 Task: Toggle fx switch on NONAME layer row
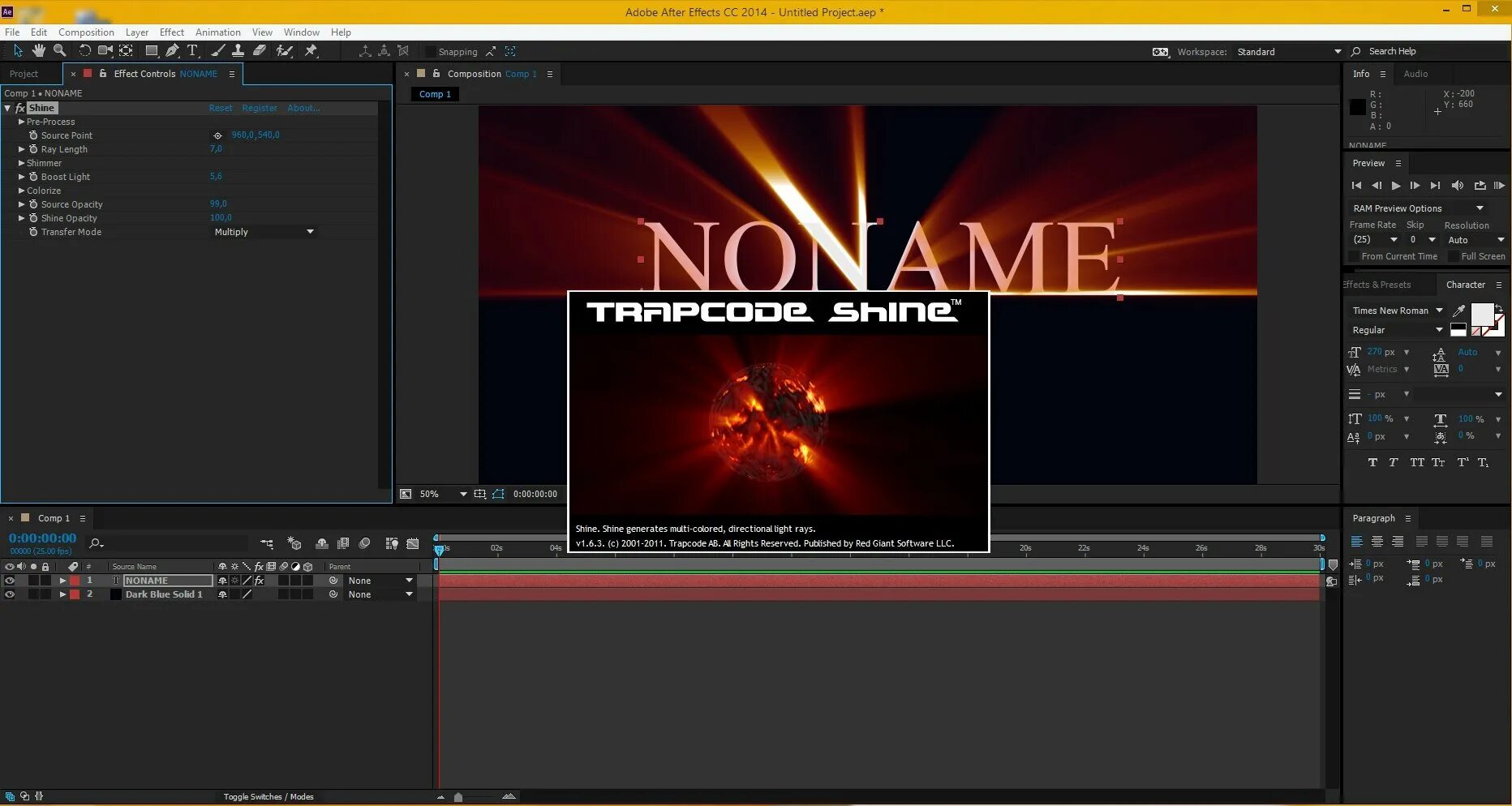(x=260, y=581)
